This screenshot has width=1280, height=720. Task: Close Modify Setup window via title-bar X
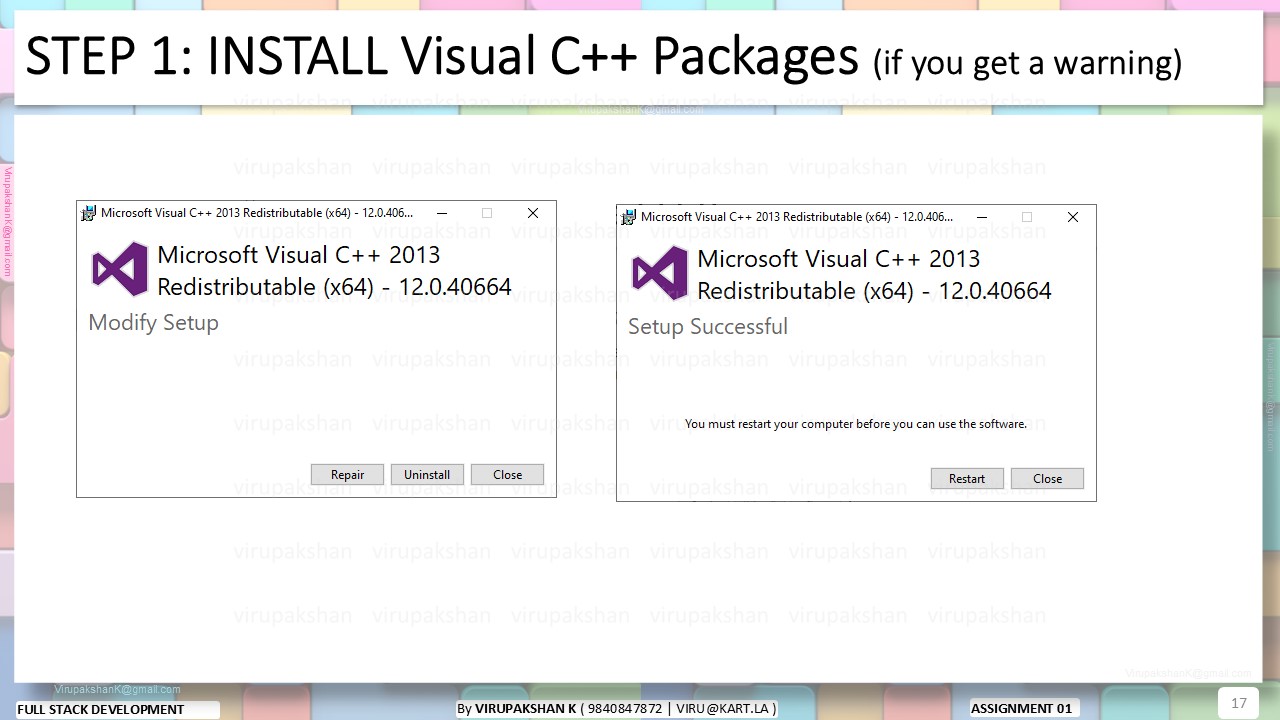533,213
